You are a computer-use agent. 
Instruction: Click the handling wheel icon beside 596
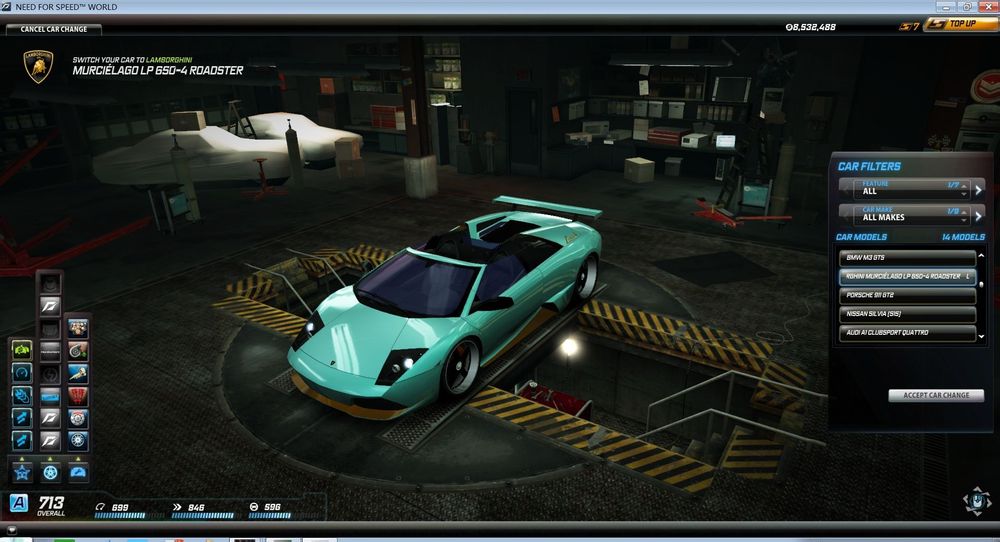[253, 507]
